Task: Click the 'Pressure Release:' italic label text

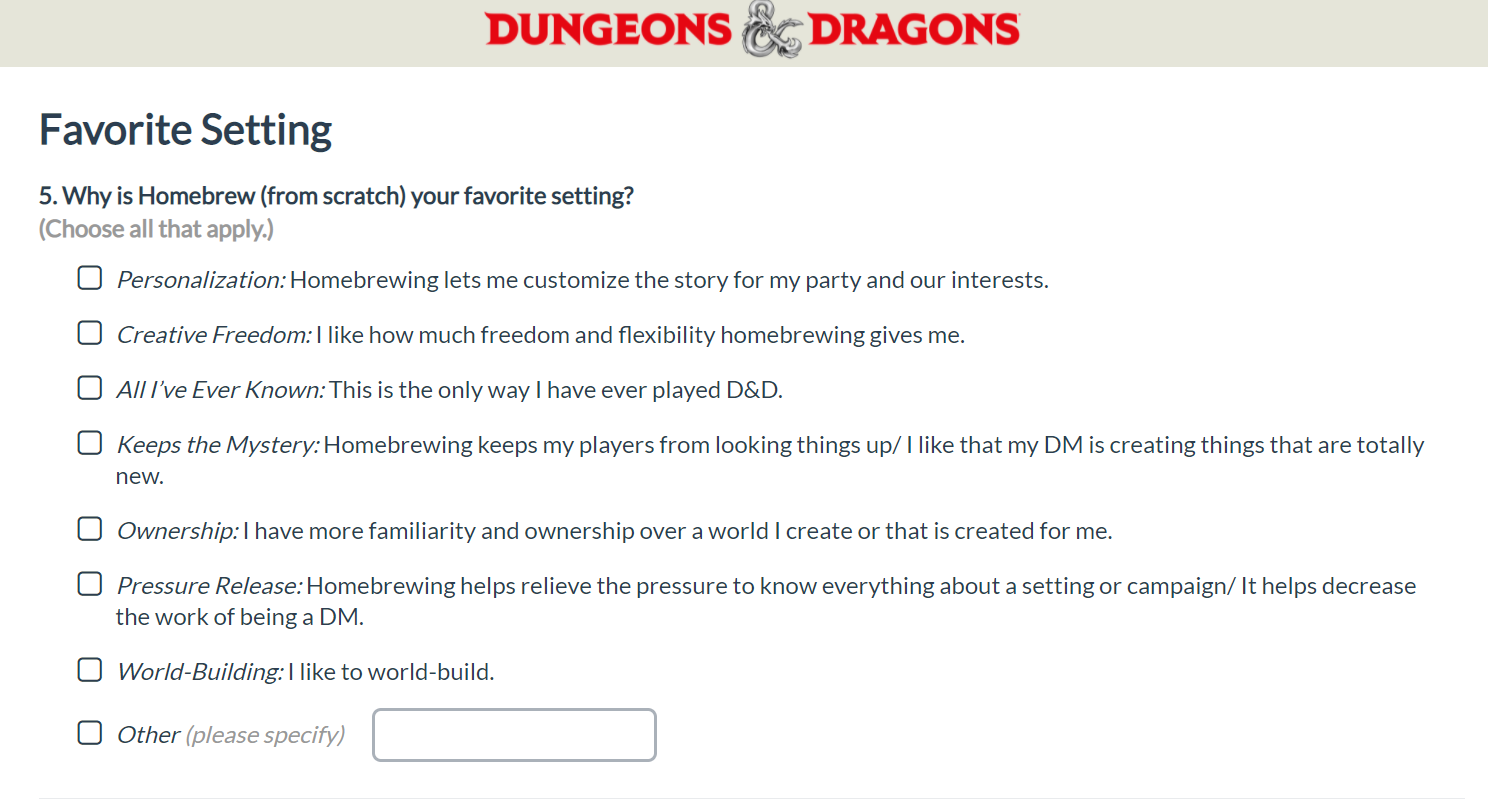Action: click(x=210, y=586)
